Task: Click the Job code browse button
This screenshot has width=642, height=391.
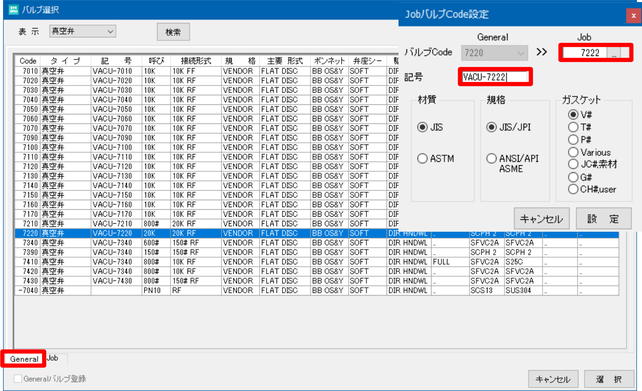Action: (613, 53)
